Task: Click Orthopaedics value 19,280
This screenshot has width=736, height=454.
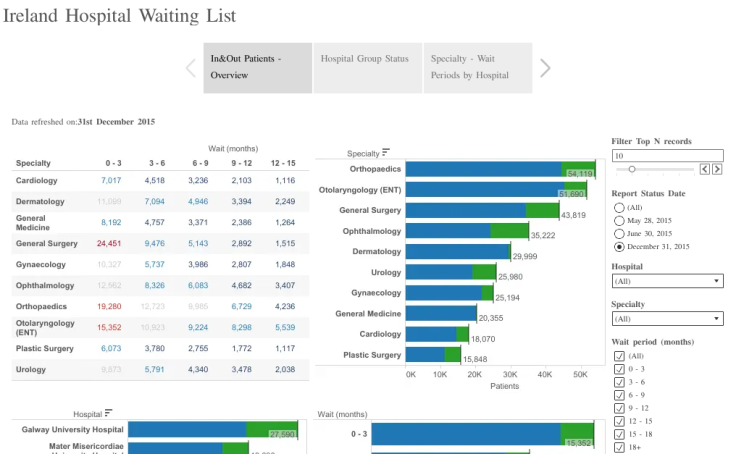Action: tap(109, 306)
